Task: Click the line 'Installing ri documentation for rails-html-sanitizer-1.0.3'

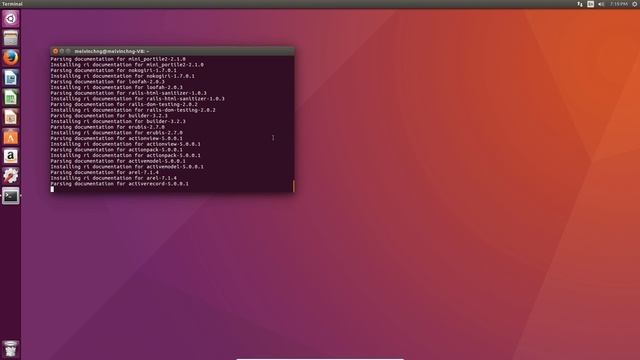Action: tap(138, 98)
